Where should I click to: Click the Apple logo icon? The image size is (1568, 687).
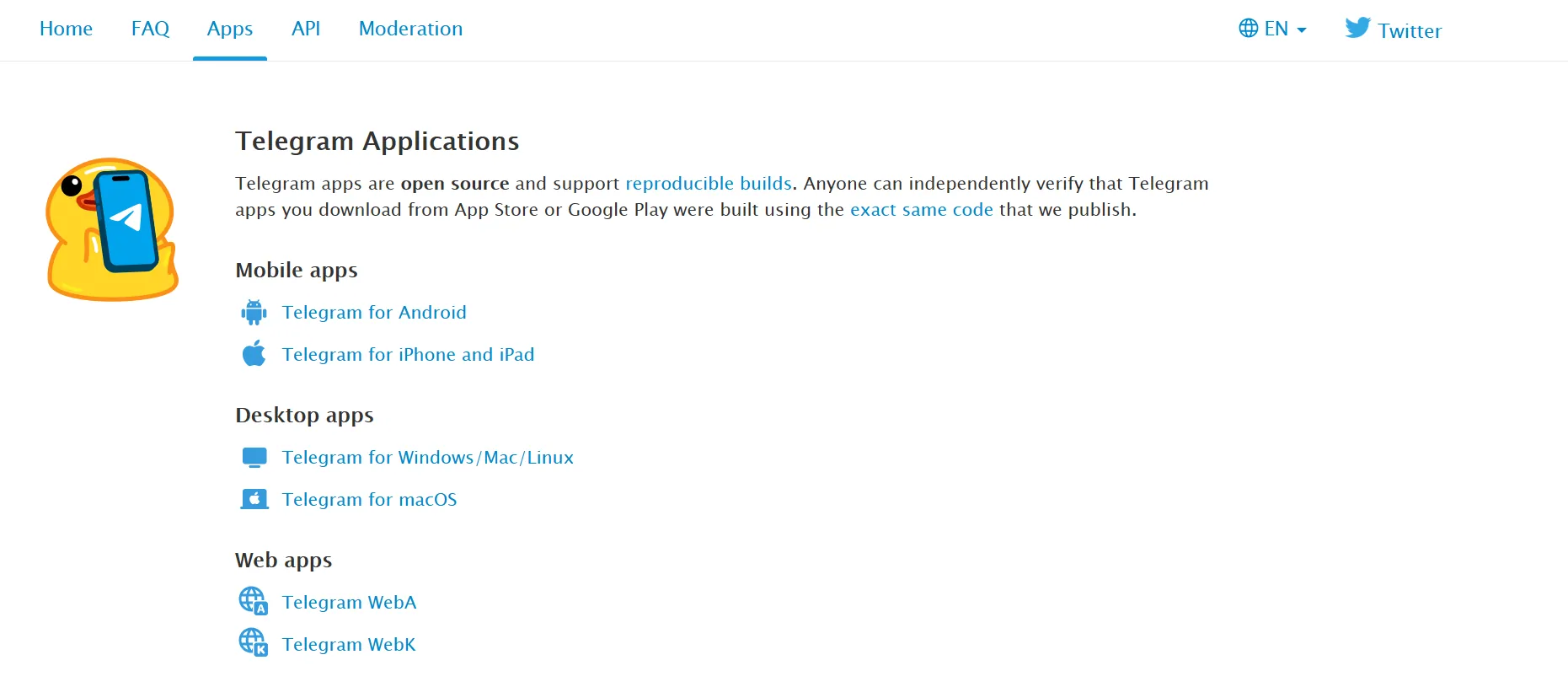pos(254,354)
